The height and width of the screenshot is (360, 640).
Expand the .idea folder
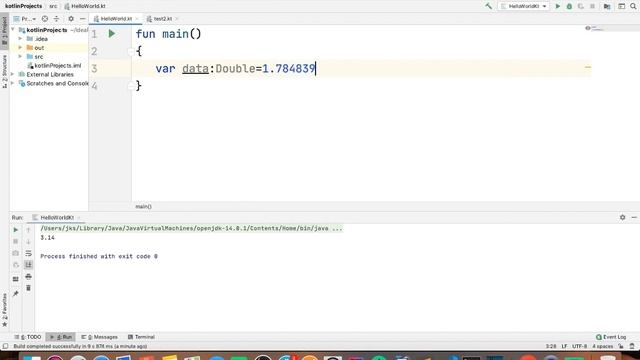pyautogui.click(x=20, y=39)
